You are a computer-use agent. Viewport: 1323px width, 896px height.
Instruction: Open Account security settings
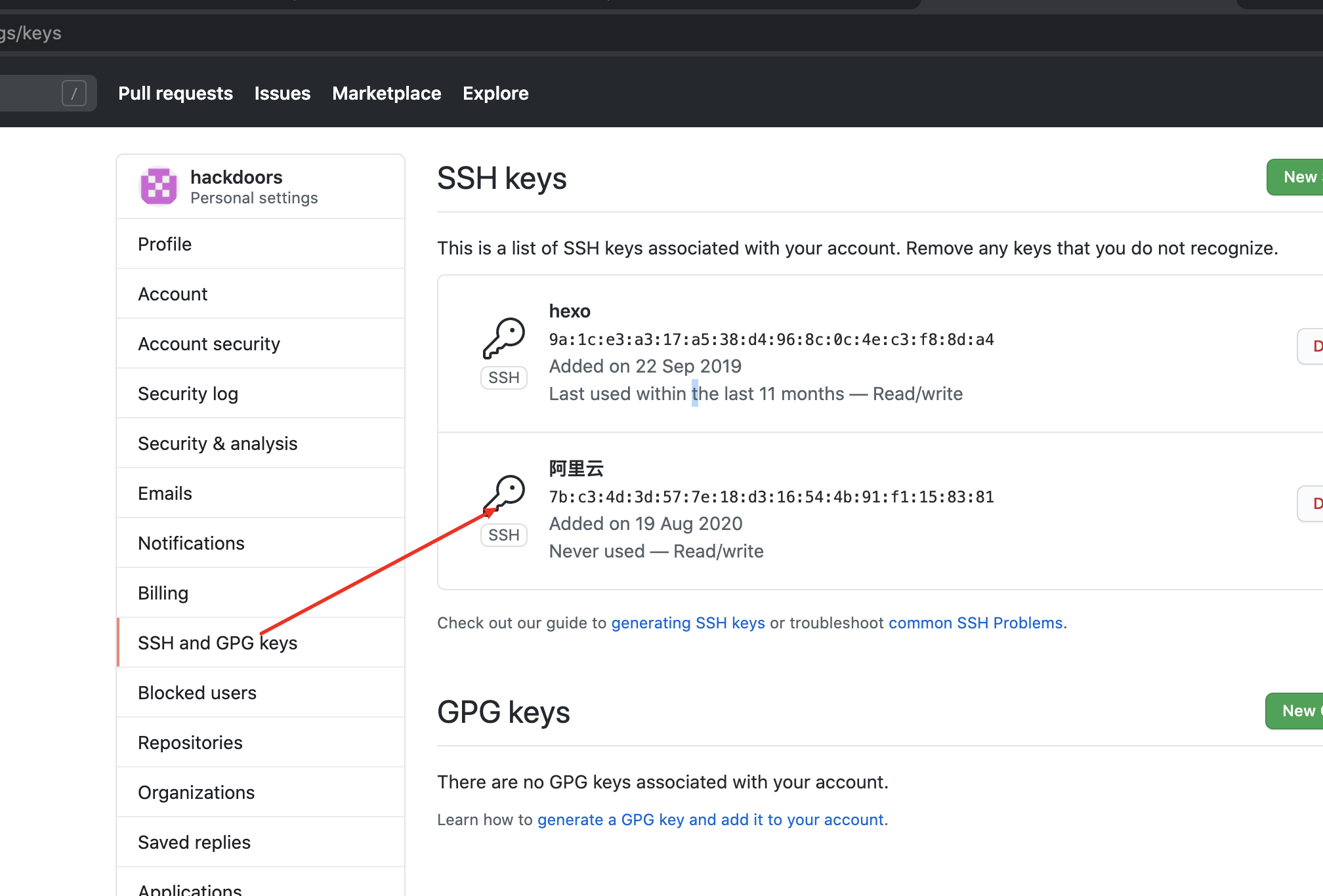coord(209,344)
